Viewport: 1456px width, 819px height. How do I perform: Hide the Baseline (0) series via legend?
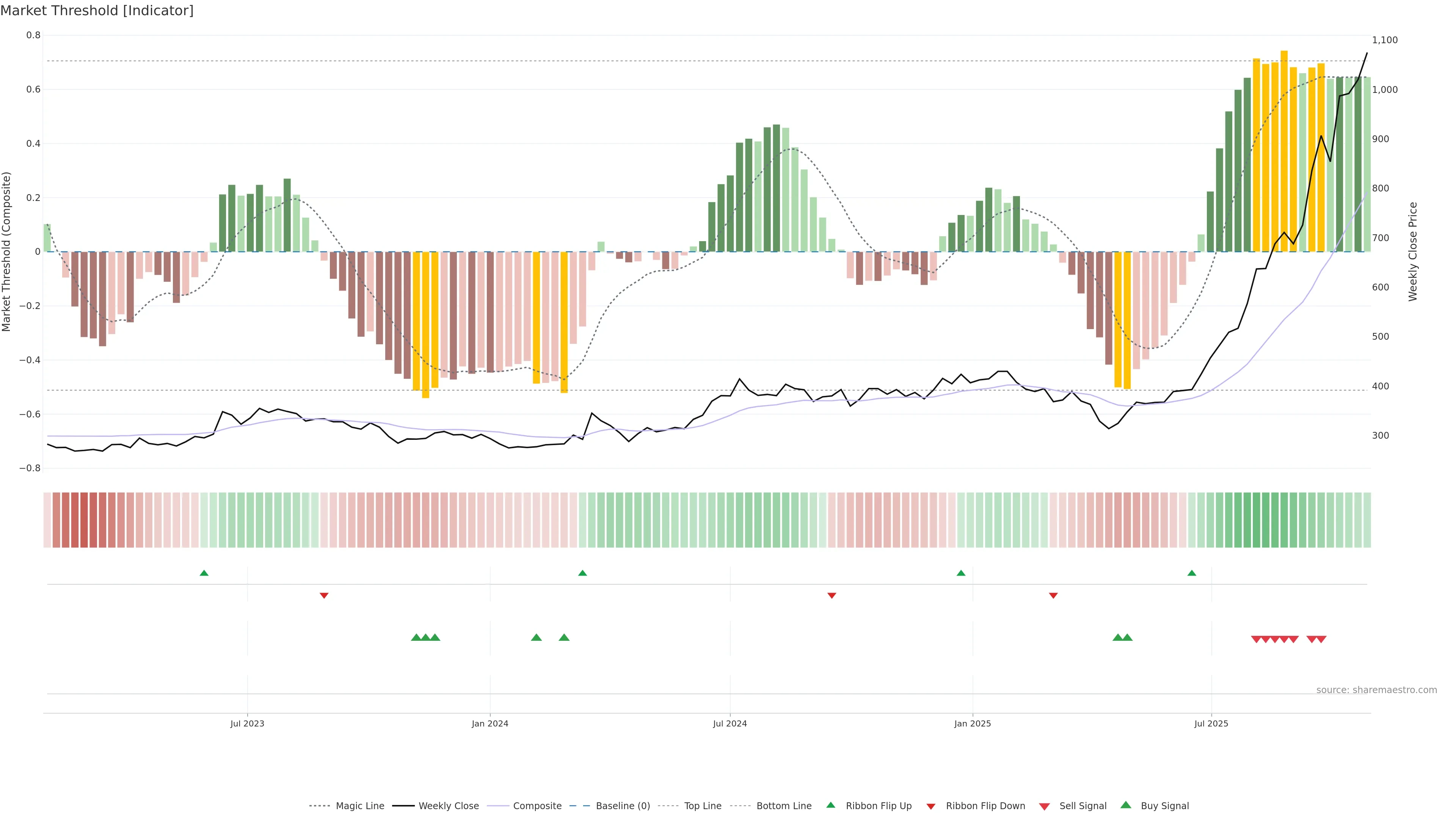point(622,806)
